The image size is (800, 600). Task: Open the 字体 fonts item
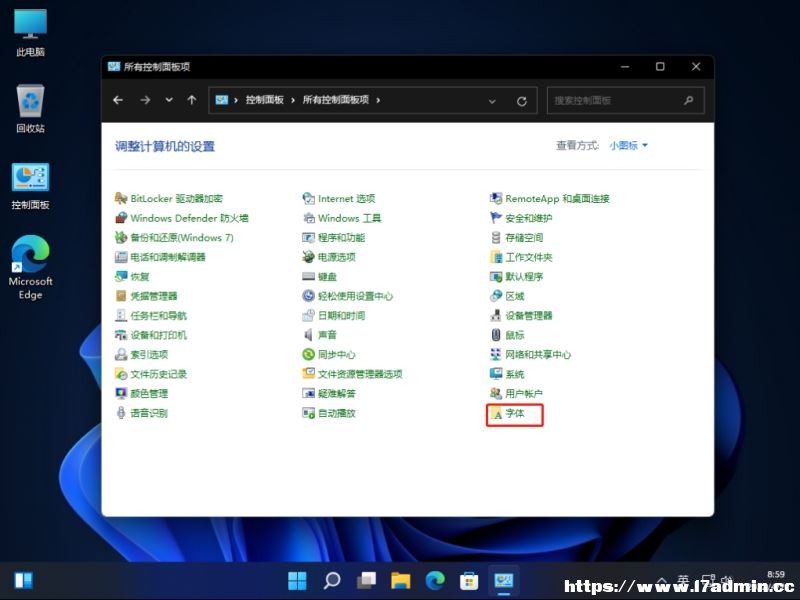coord(514,414)
